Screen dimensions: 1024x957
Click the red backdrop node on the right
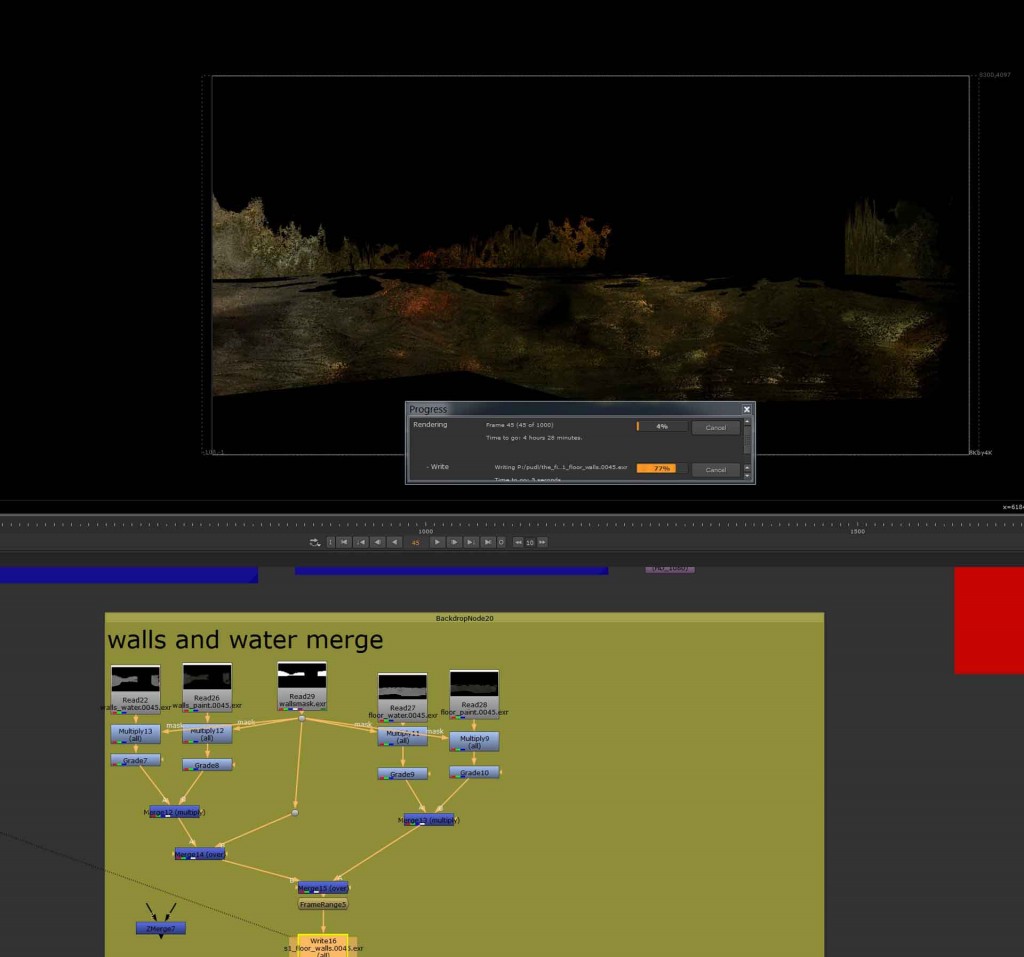[989, 620]
